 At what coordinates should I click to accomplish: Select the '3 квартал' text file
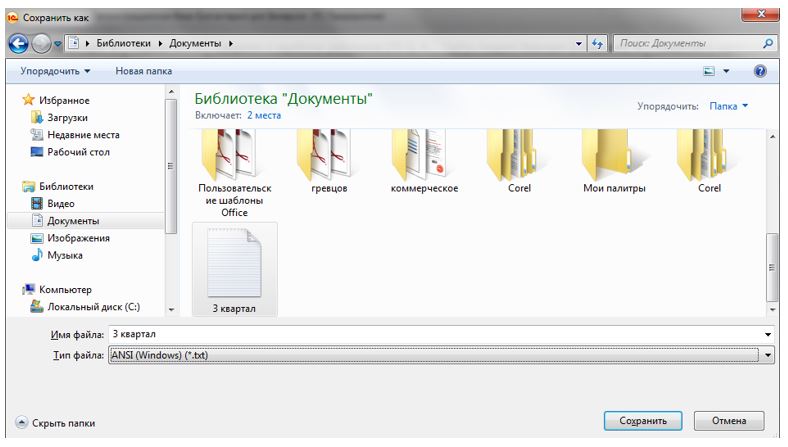(x=233, y=268)
